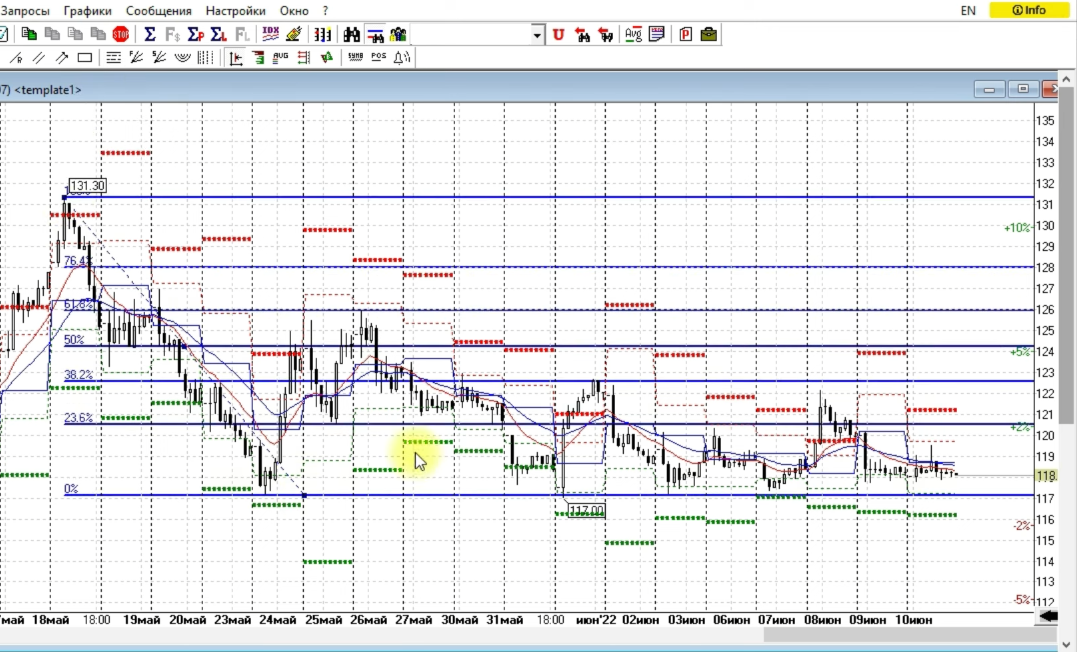Image resolution: width=1077 pixels, height=652 pixels.
Task: Click the red STOP sign icon
Action: [x=121, y=35]
